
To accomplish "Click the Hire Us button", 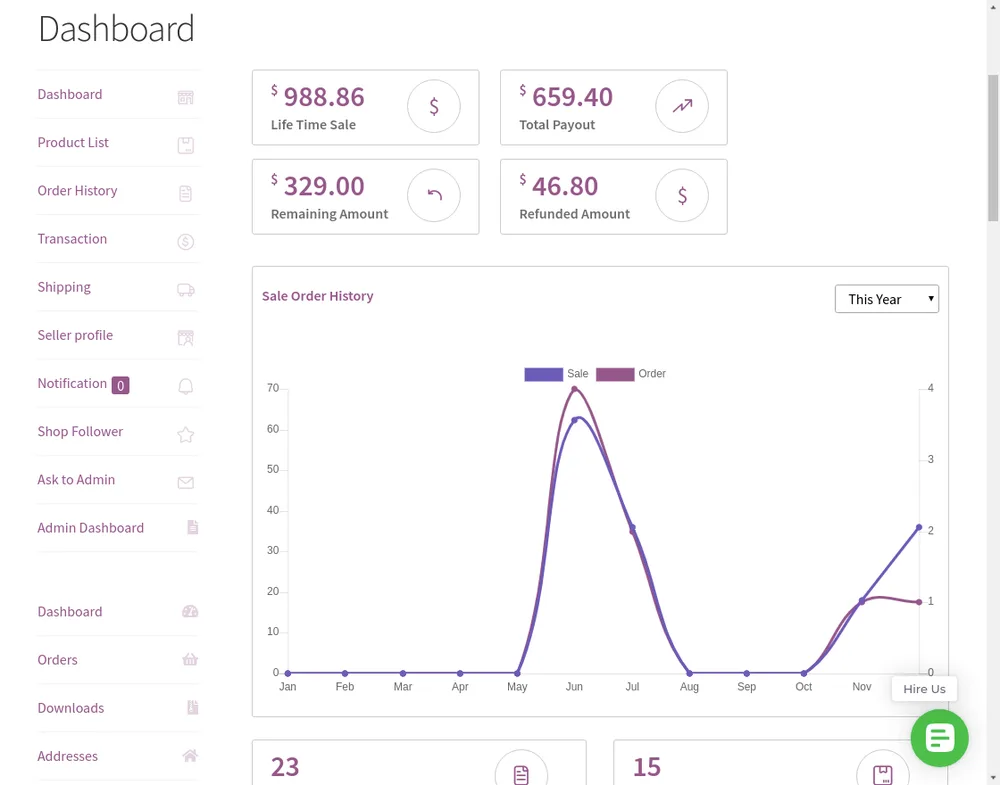I will tap(924, 689).
